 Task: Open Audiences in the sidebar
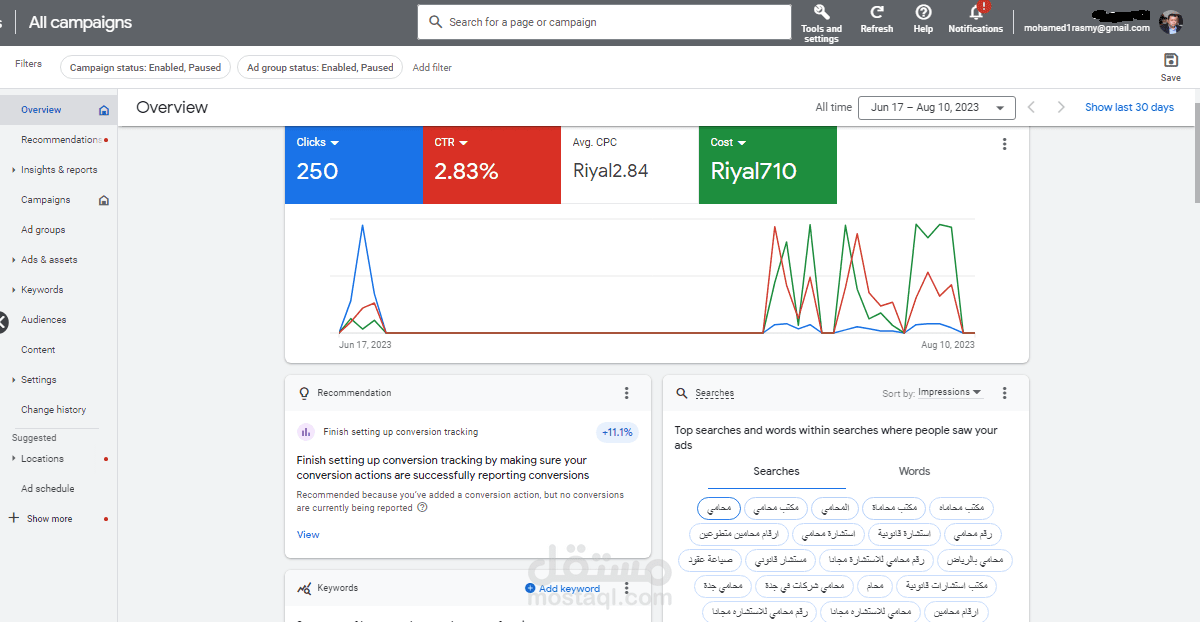(x=44, y=320)
